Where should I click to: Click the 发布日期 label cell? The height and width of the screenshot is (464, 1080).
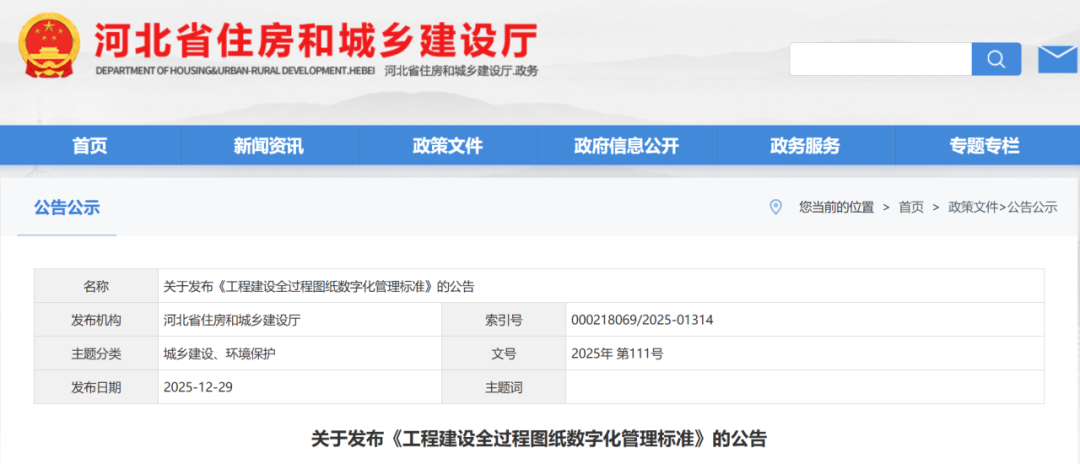tap(96, 388)
